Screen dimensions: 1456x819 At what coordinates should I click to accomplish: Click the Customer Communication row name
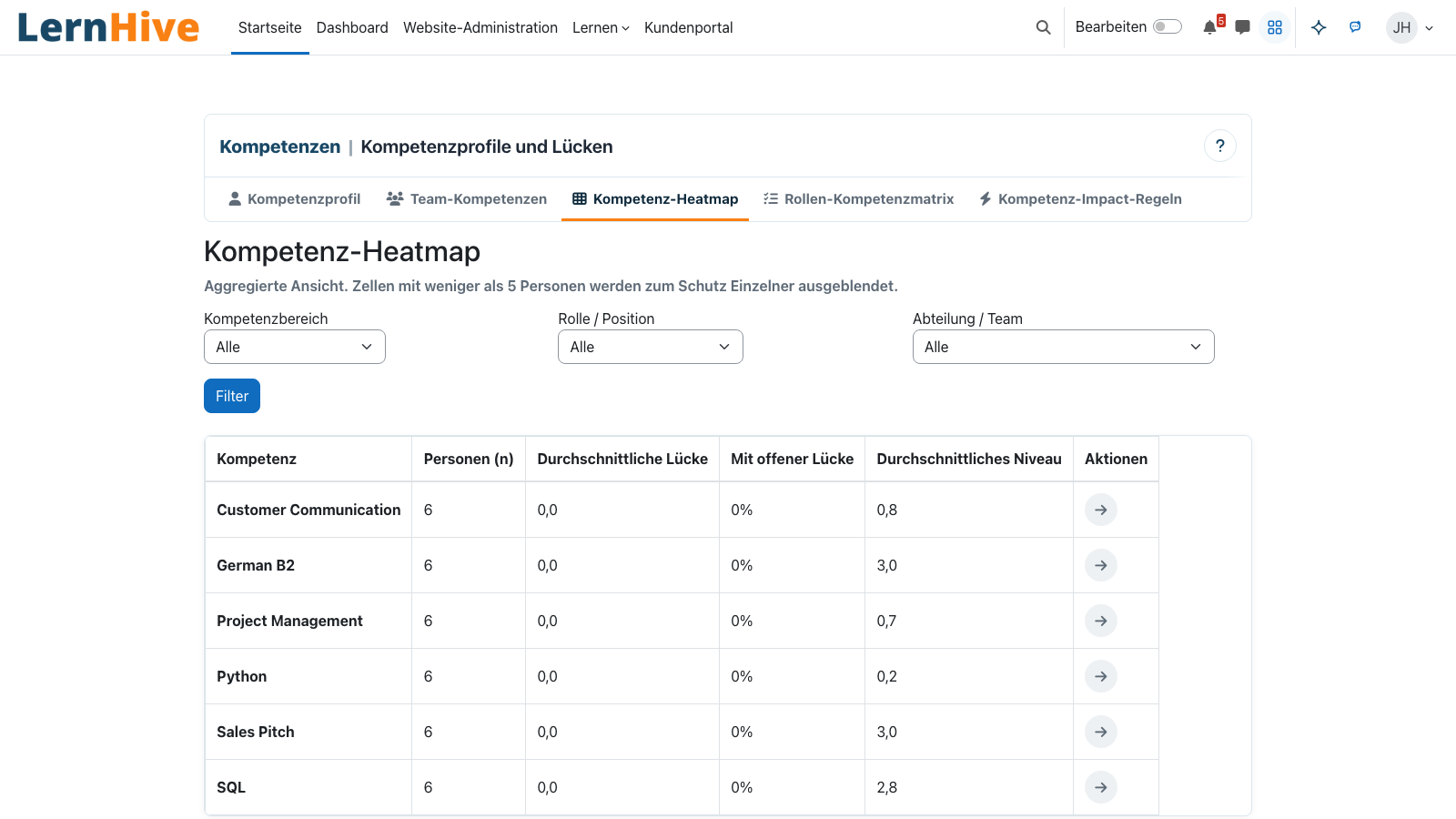click(x=308, y=510)
